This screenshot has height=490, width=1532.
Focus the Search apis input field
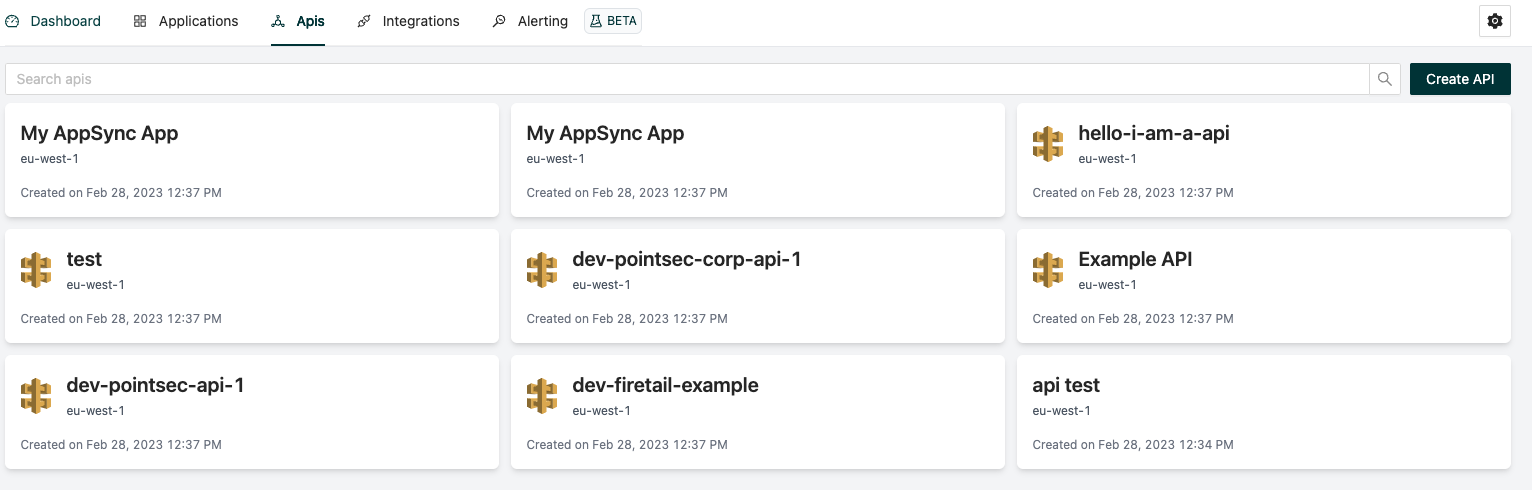point(686,79)
